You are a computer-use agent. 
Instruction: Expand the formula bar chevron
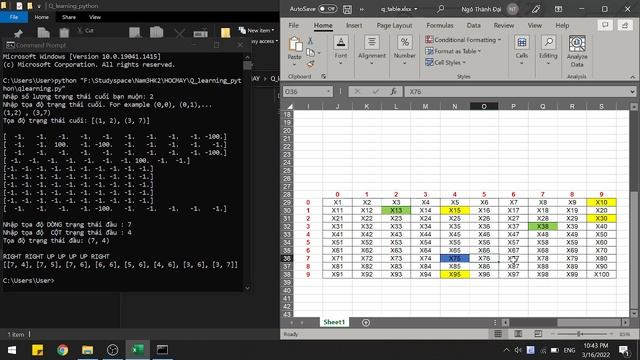click(632, 92)
